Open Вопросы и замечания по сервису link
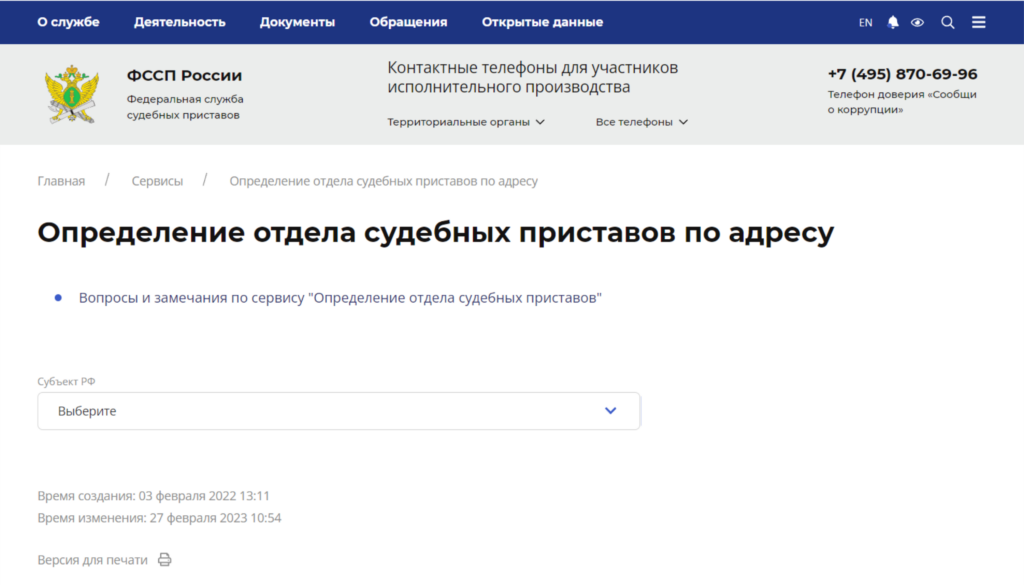The width and height of the screenshot is (1024, 585). coord(340,298)
